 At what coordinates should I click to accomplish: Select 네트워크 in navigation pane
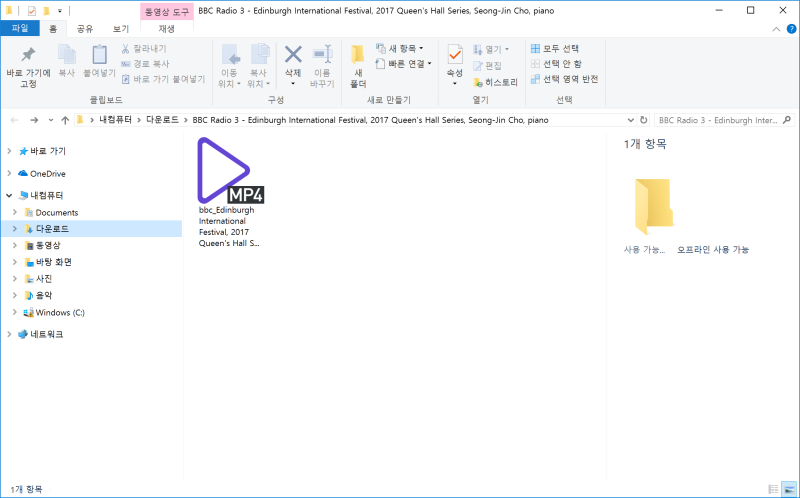(x=40, y=334)
